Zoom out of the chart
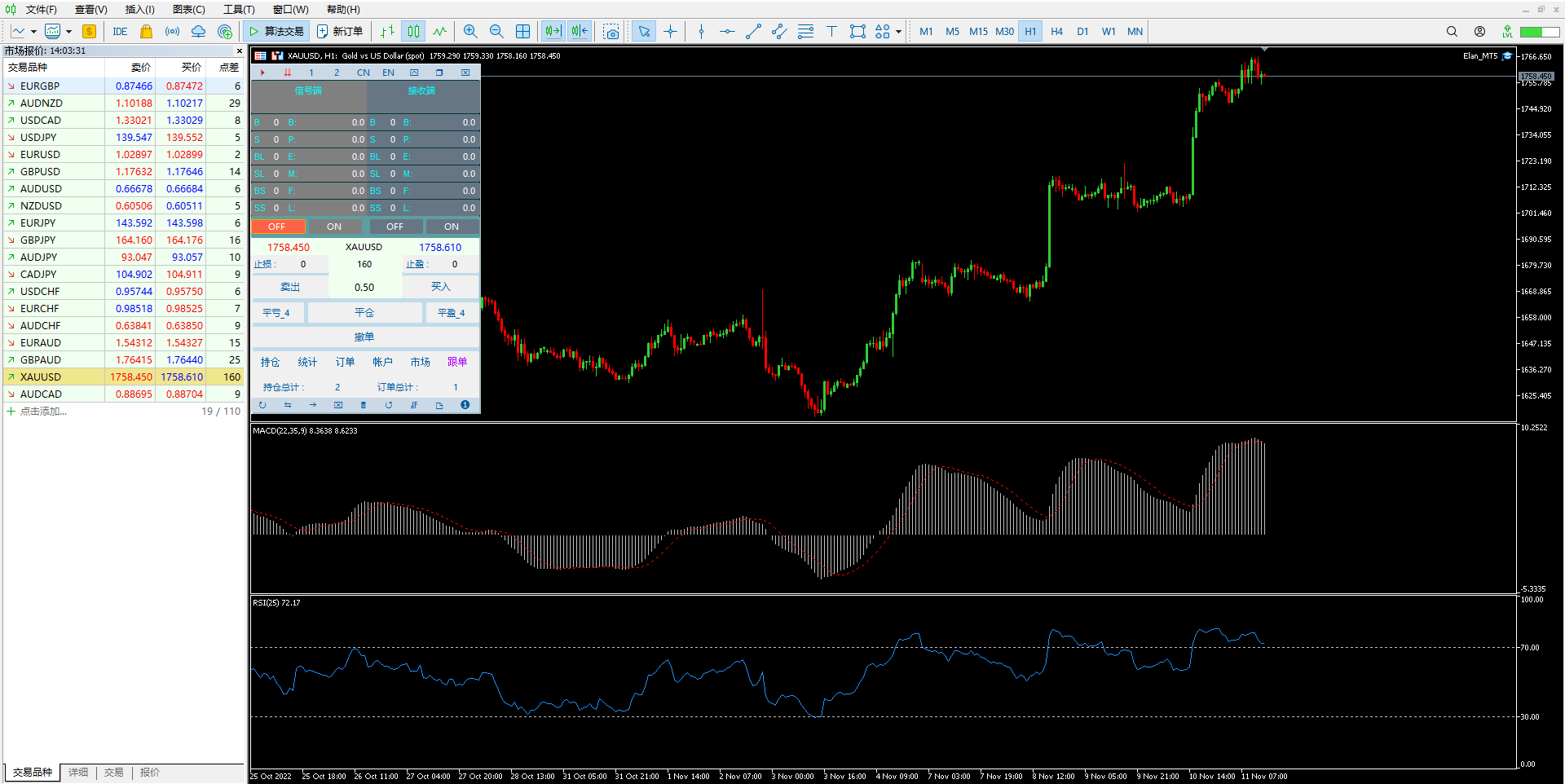The height and width of the screenshot is (784, 1565). pos(496,32)
